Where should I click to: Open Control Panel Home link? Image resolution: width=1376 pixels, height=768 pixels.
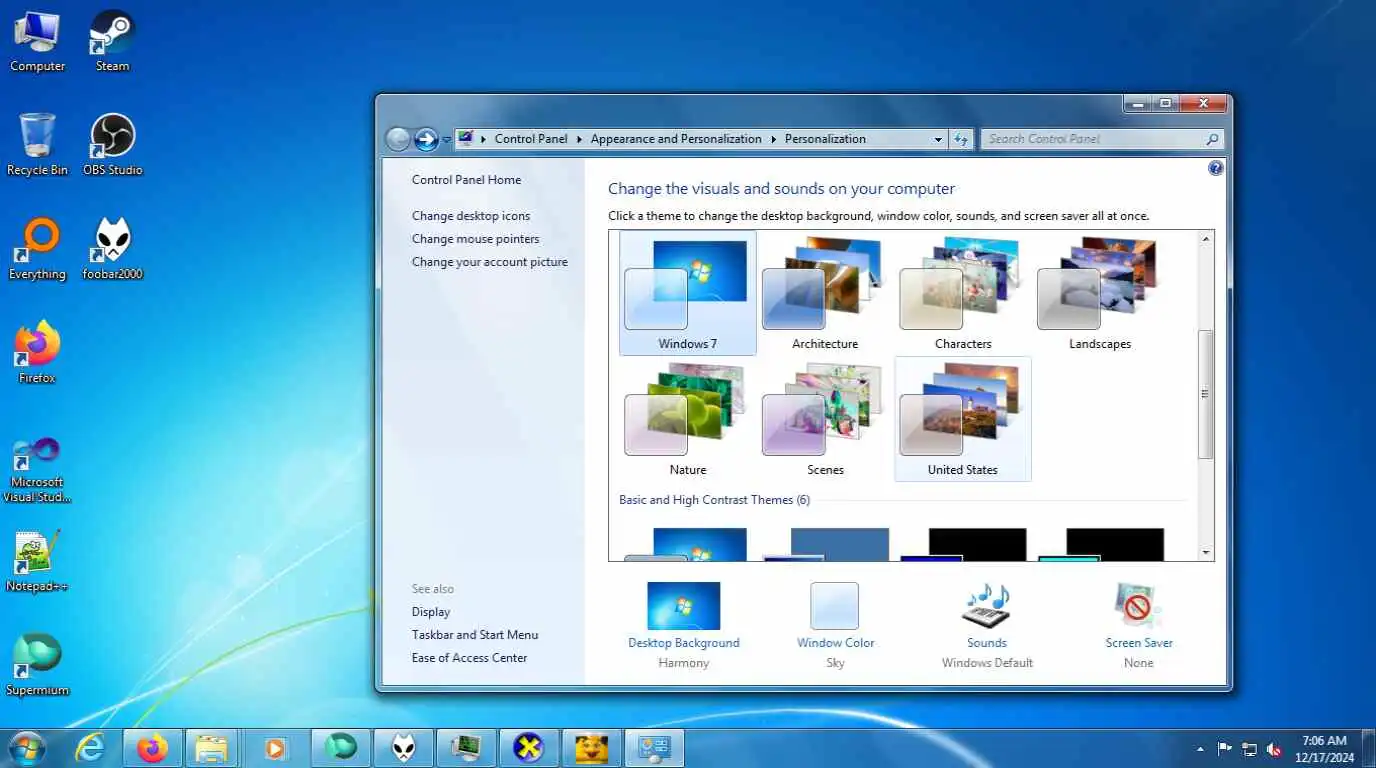(x=466, y=180)
